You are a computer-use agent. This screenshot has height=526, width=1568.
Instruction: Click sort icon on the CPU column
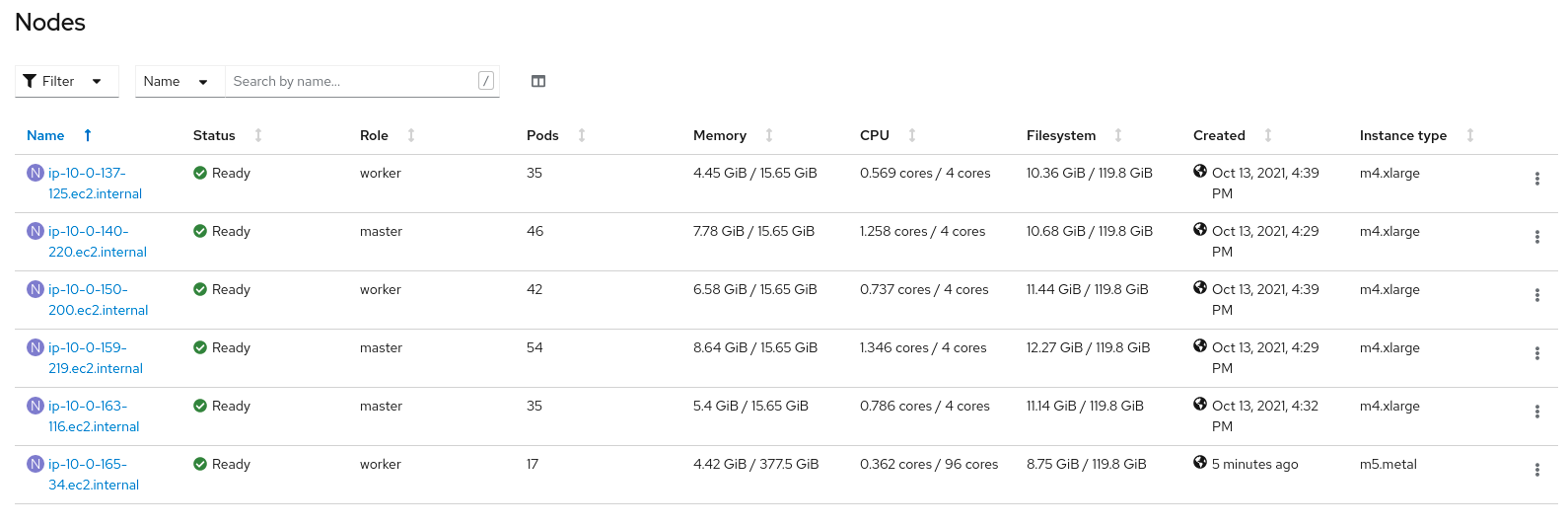pyautogui.click(x=912, y=135)
